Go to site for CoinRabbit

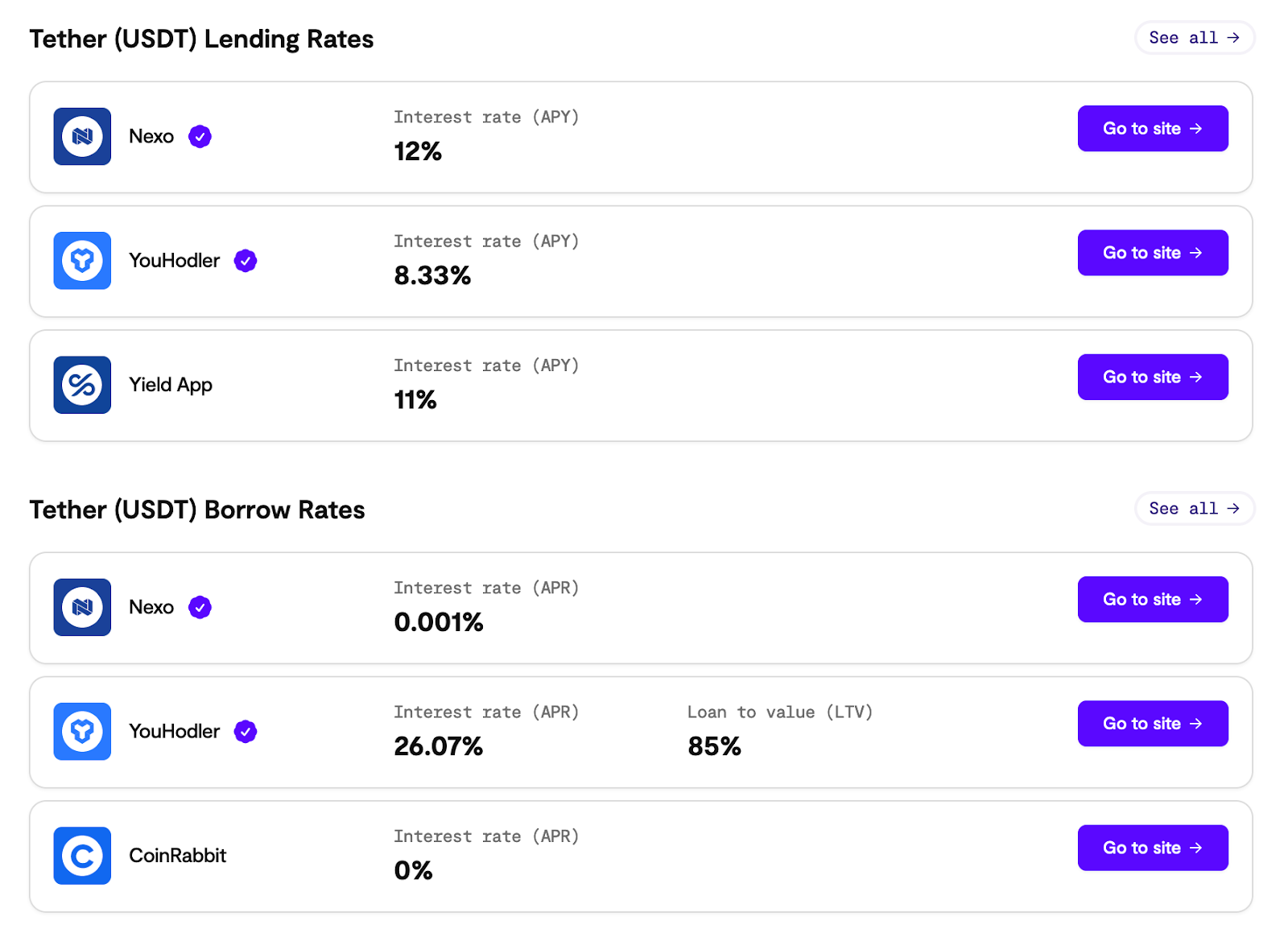coord(1152,848)
